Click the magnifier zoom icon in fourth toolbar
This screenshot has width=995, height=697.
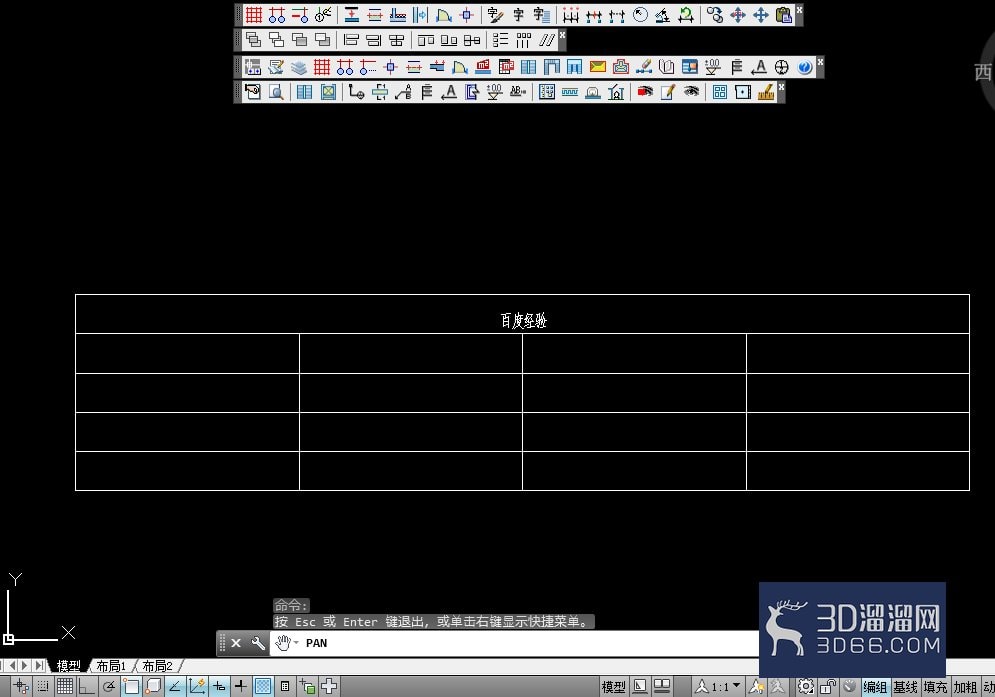click(276, 92)
